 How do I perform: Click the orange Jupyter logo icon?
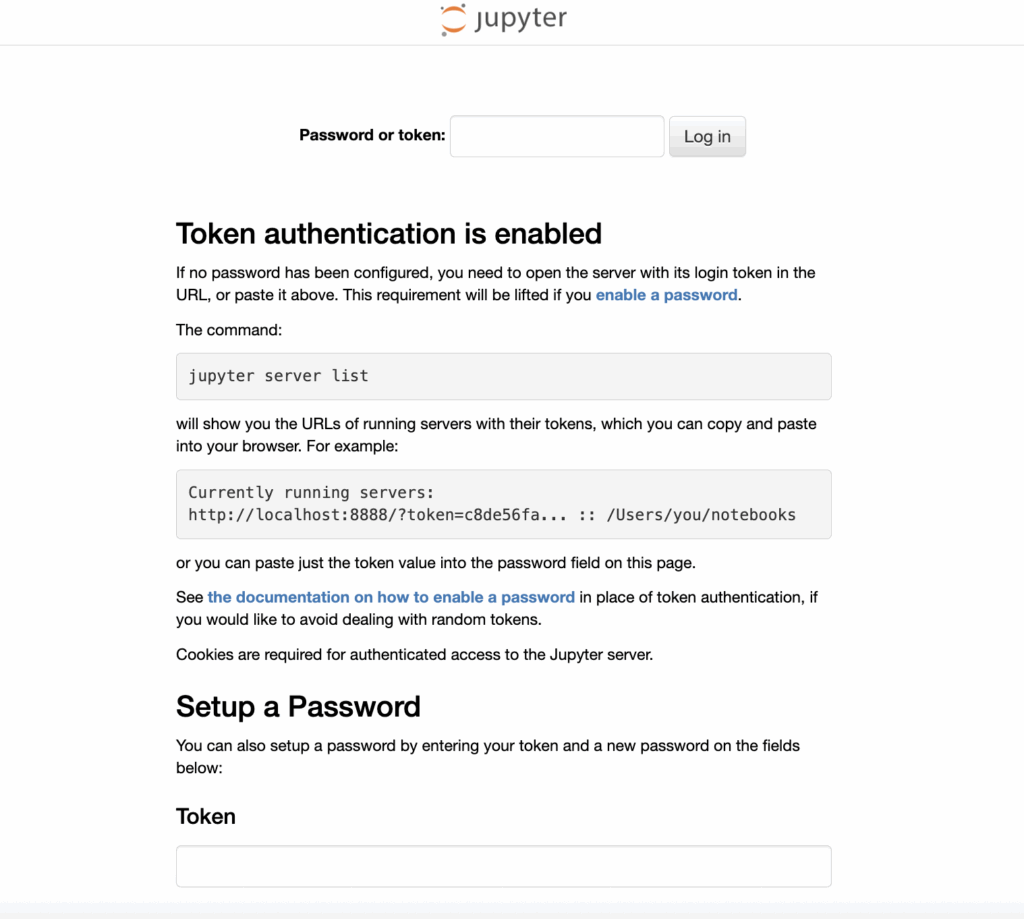pyautogui.click(x=453, y=20)
